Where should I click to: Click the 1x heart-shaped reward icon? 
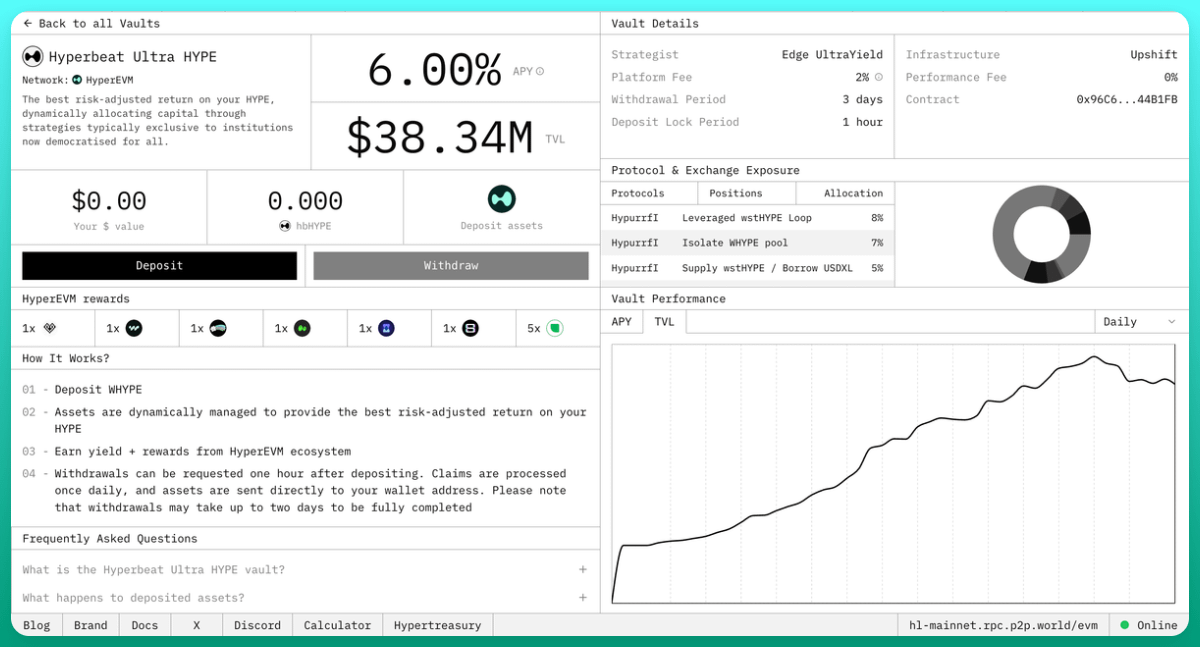[x=50, y=328]
